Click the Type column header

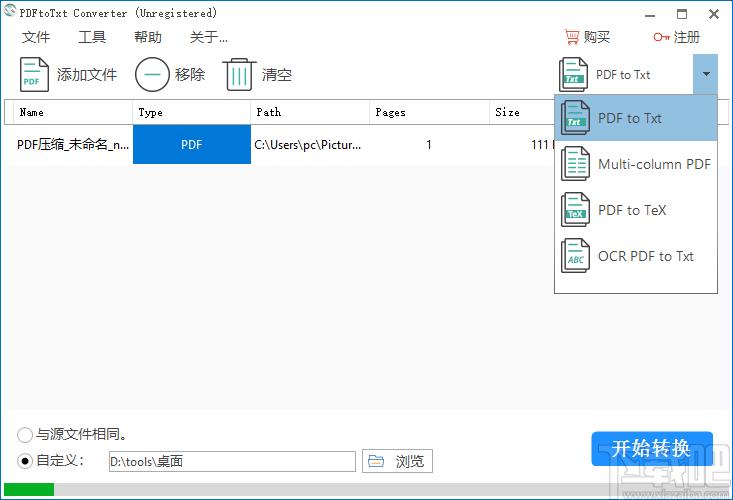192,112
